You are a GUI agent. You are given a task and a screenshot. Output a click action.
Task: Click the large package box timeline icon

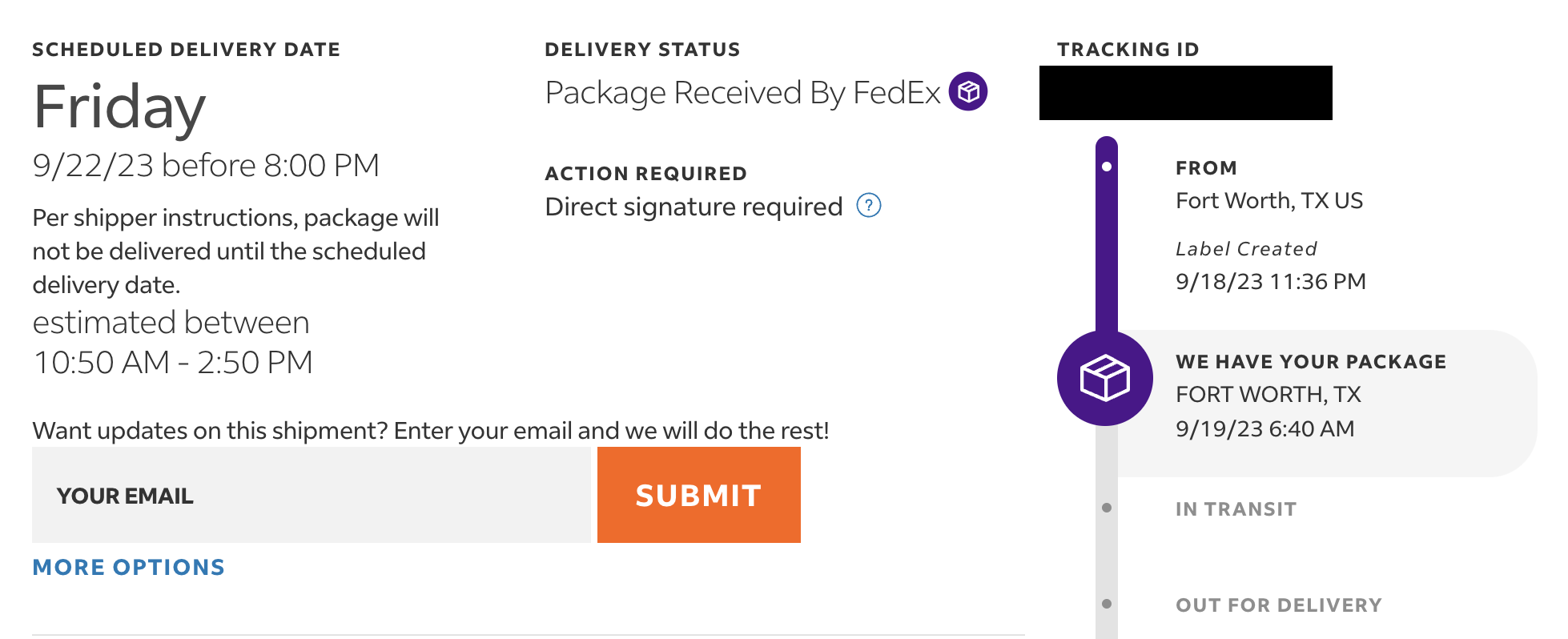pos(1105,378)
